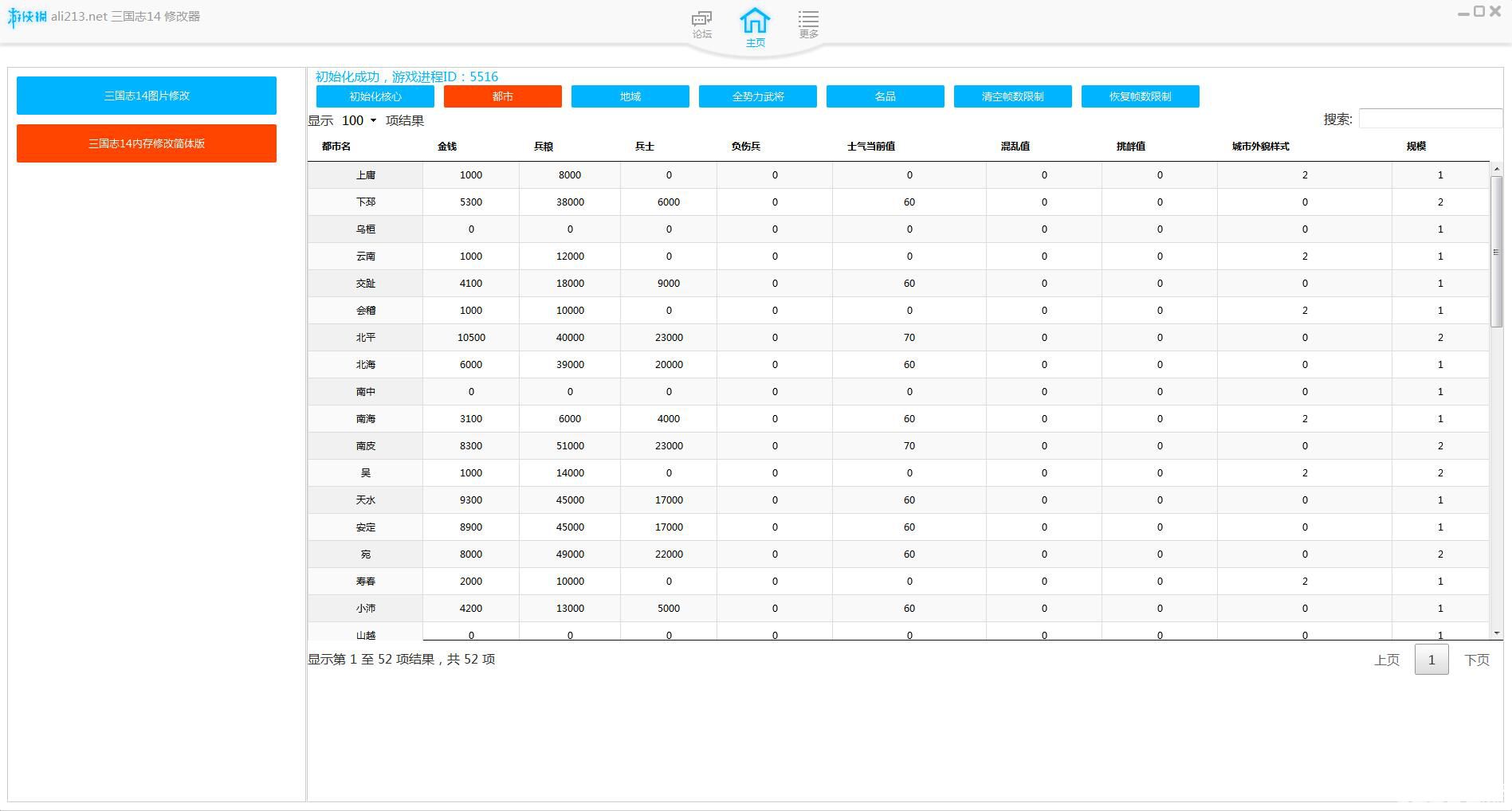The height and width of the screenshot is (811, 1512).
Task: Click 天水 金钱 value 9300
Action: coord(471,500)
